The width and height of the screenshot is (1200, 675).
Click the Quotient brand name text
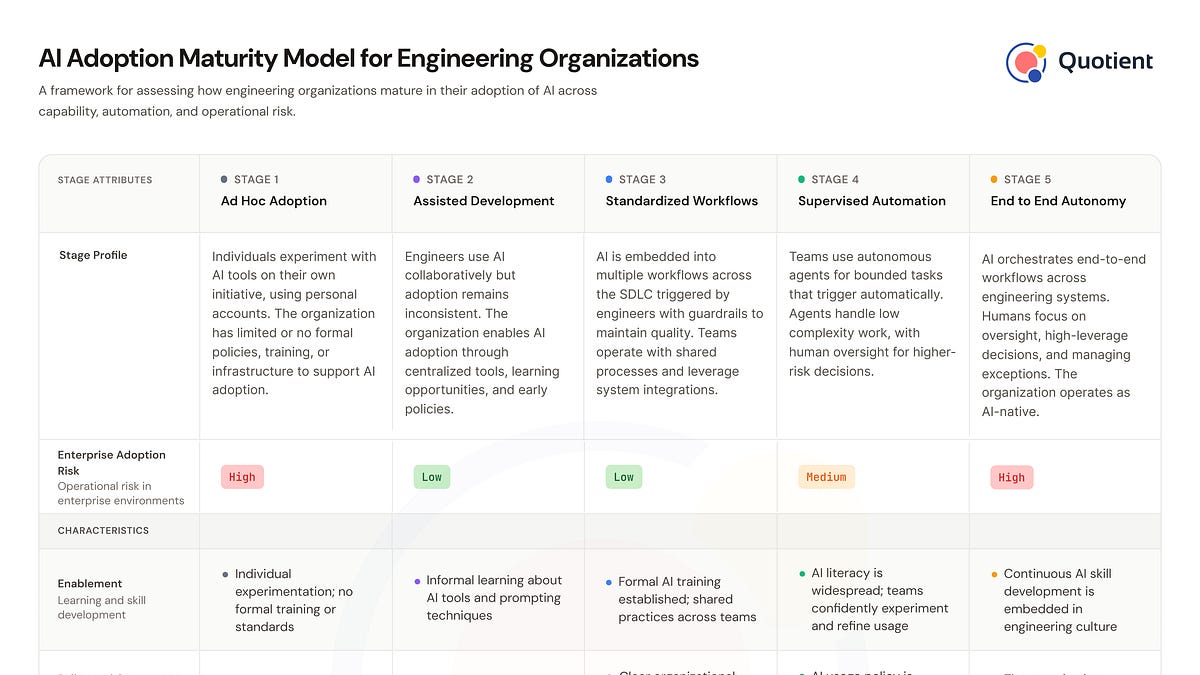pos(1105,62)
